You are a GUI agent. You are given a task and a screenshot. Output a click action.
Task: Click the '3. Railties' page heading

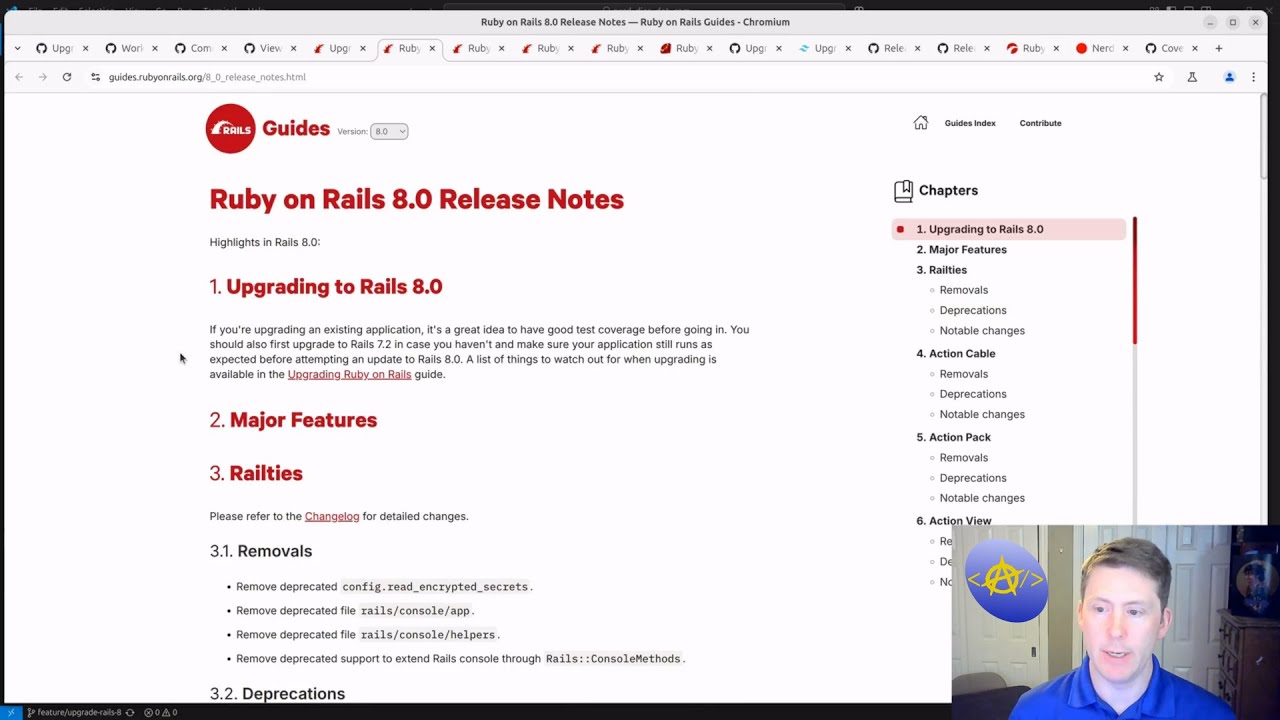pyautogui.click(x=256, y=473)
